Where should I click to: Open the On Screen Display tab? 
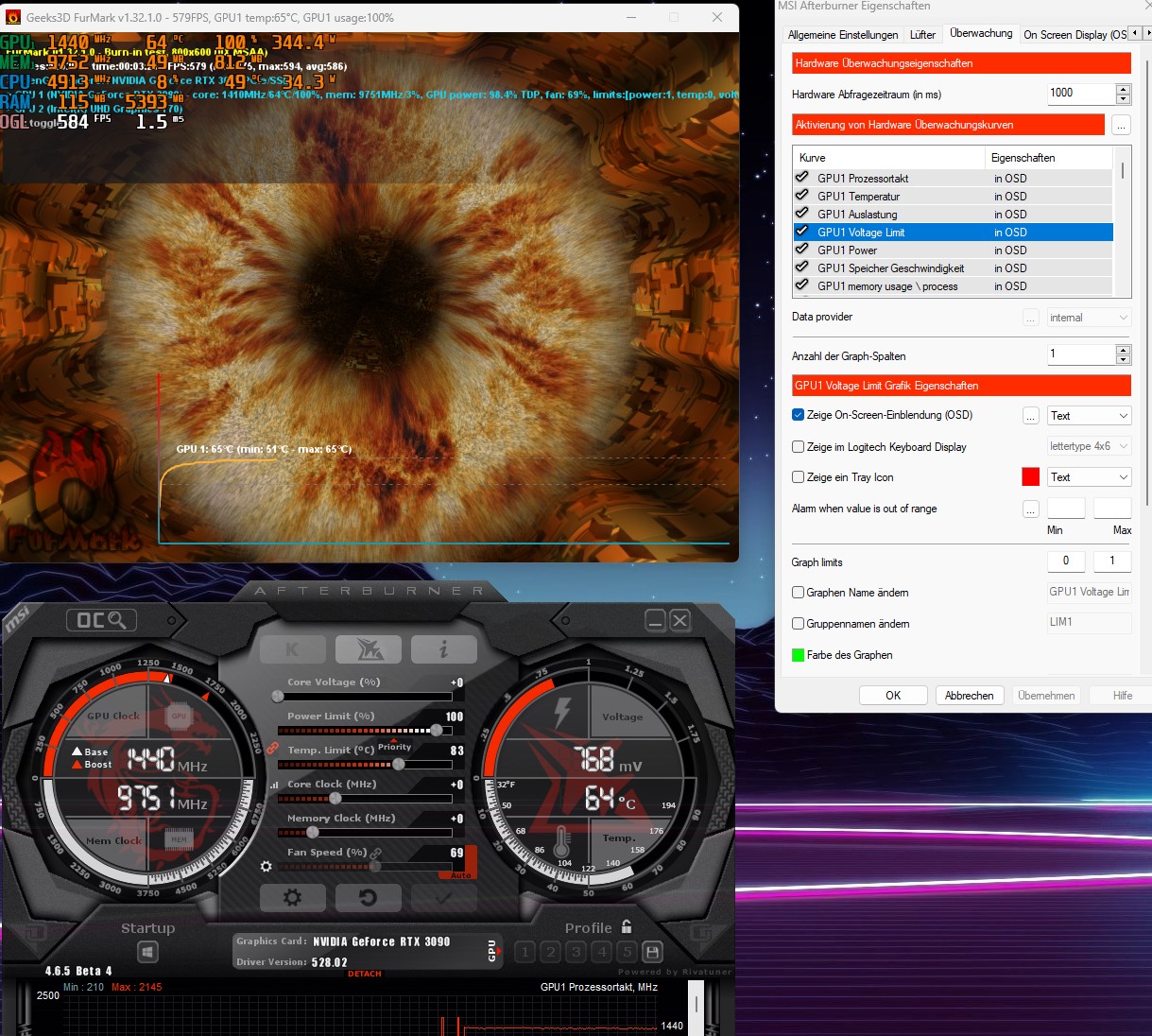click(x=1075, y=35)
